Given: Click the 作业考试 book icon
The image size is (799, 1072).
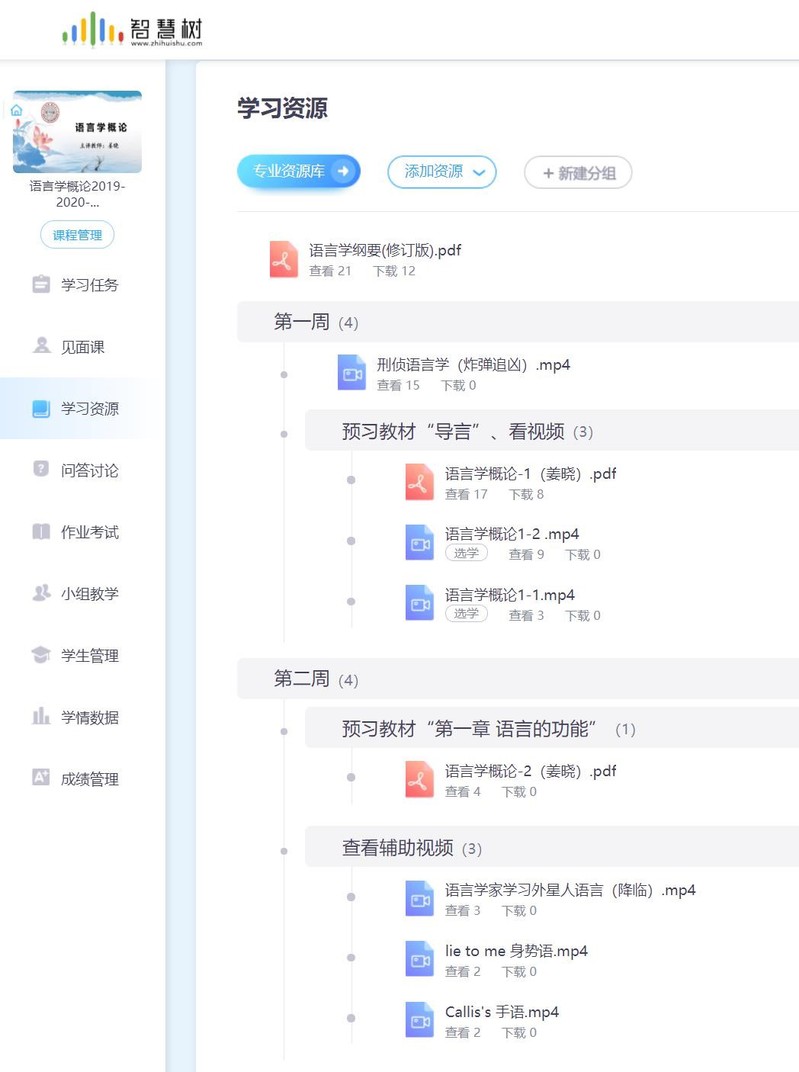Looking at the screenshot, I should coord(41,531).
